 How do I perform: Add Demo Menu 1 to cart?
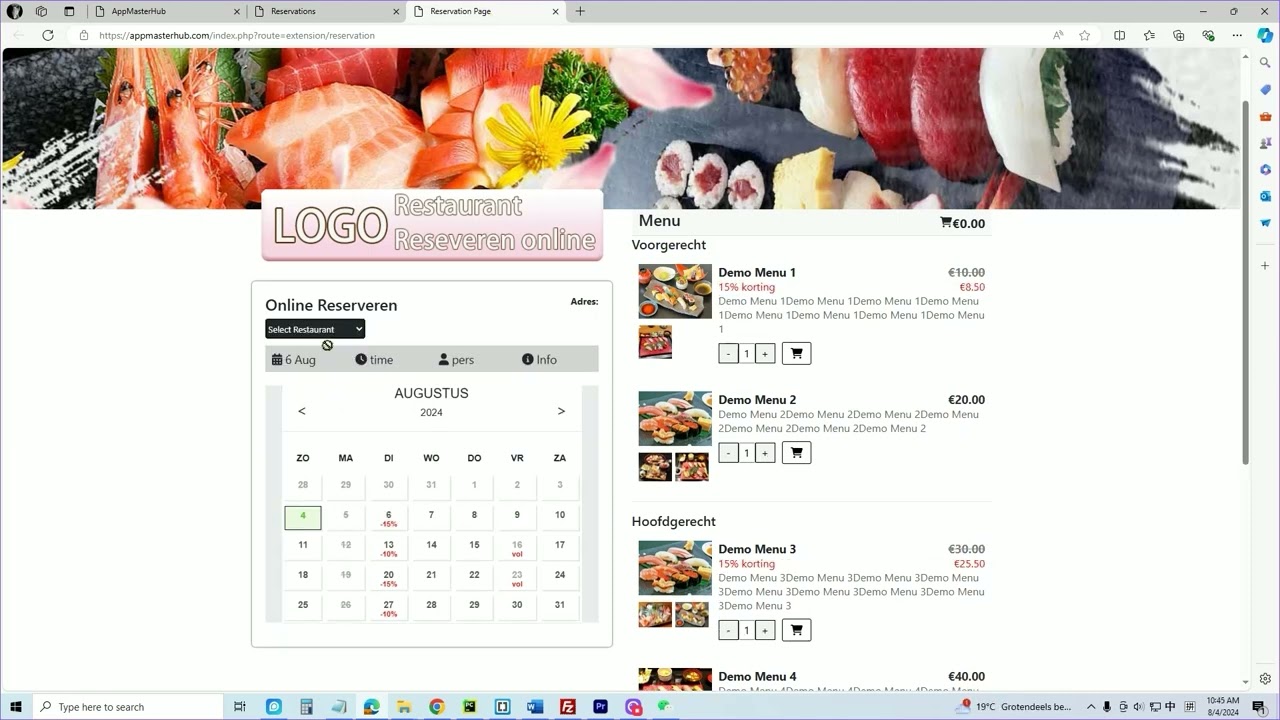click(796, 353)
